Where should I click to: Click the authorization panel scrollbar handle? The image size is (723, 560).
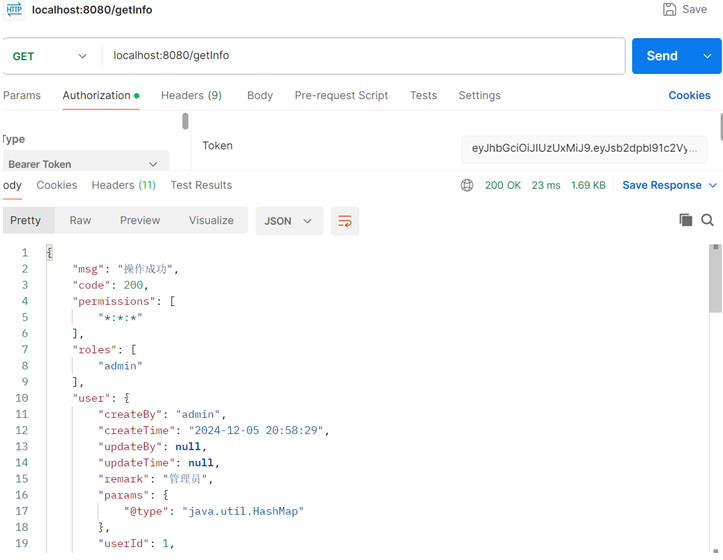(185, 121)
